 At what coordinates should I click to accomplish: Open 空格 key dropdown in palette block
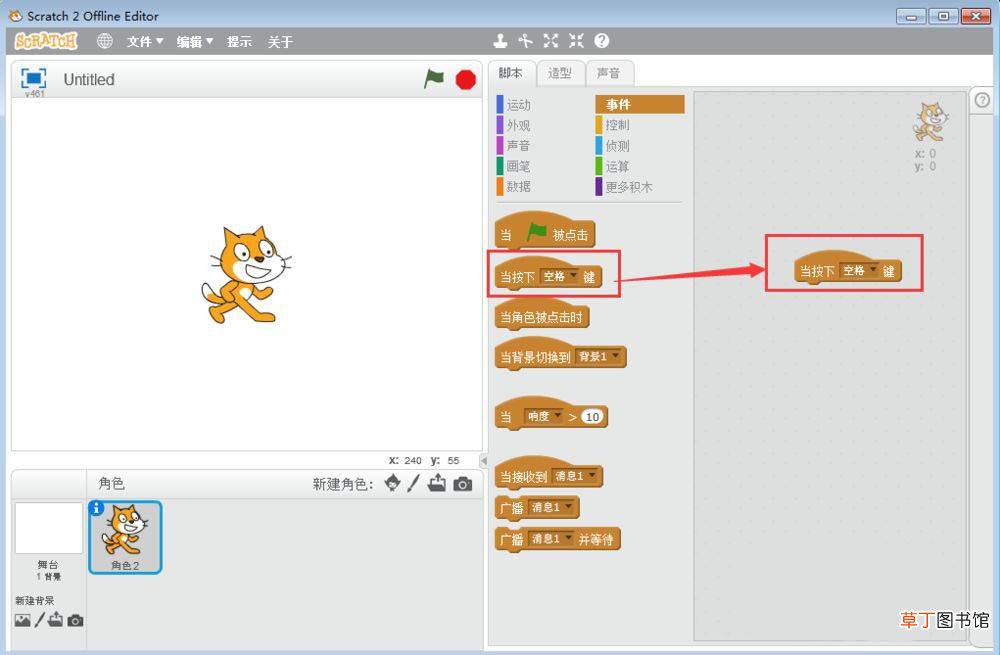pyautogui.click(x=559, y=276)
